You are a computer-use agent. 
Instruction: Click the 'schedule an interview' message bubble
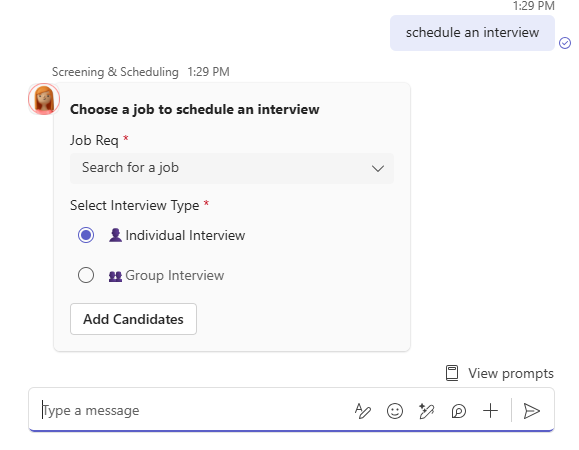pyautogui.click(x=472, y=33)
